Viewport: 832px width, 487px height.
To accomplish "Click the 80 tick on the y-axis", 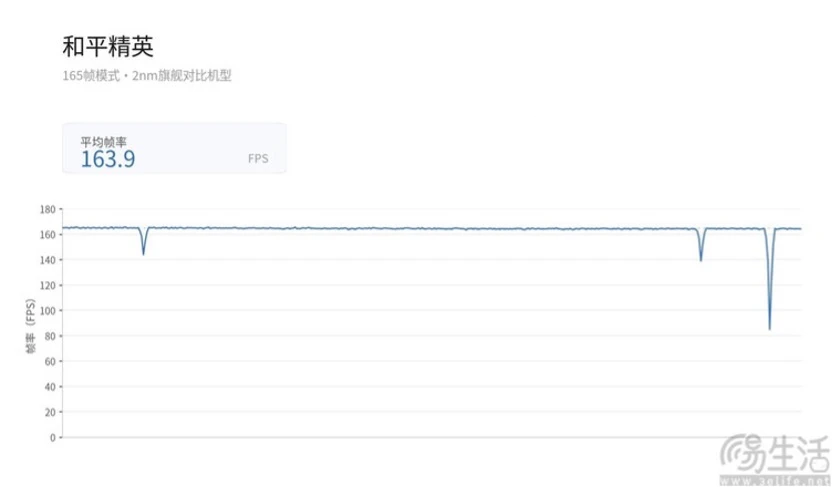I will [50, 336].
